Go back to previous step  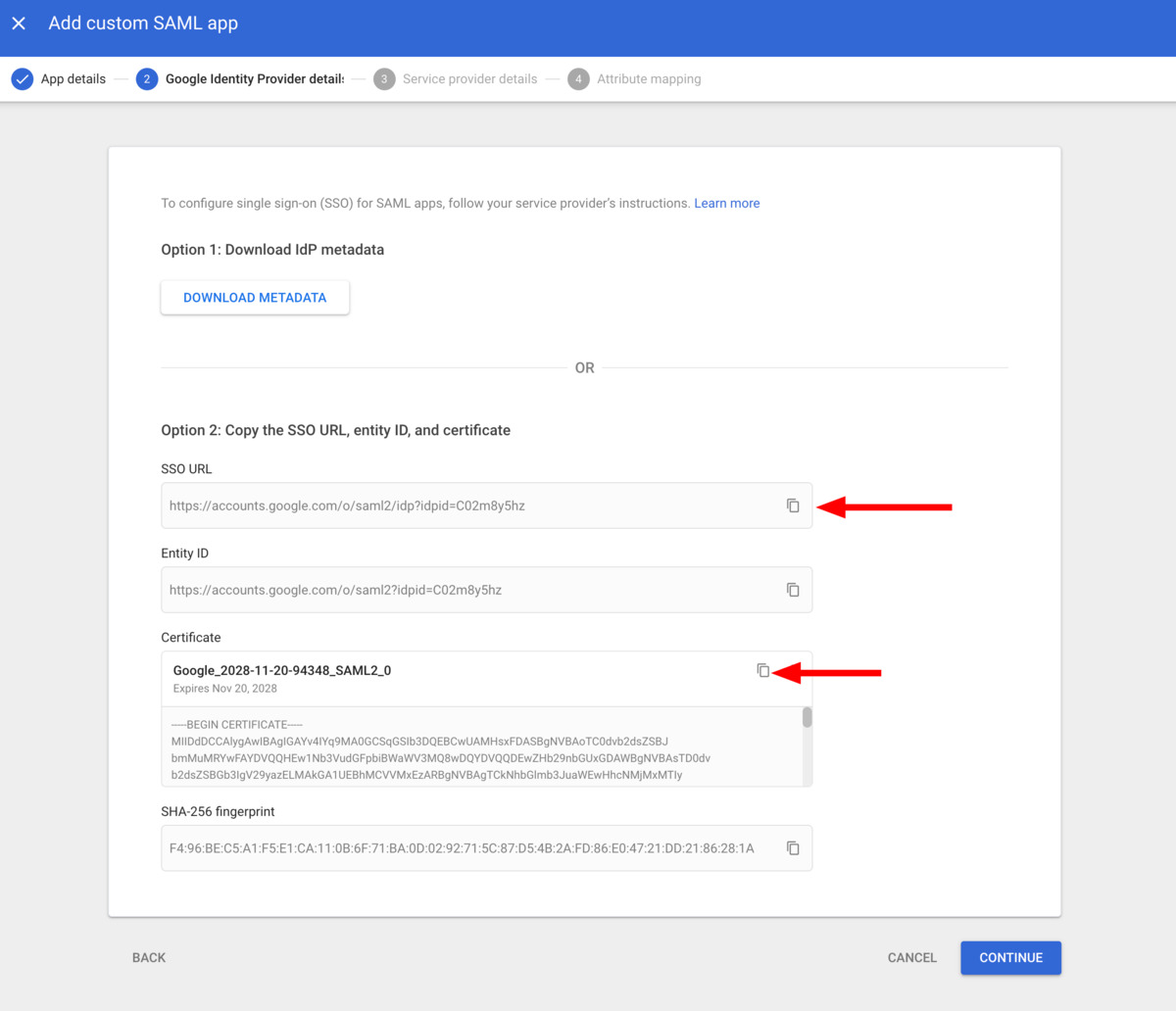(x=149, y=958)
